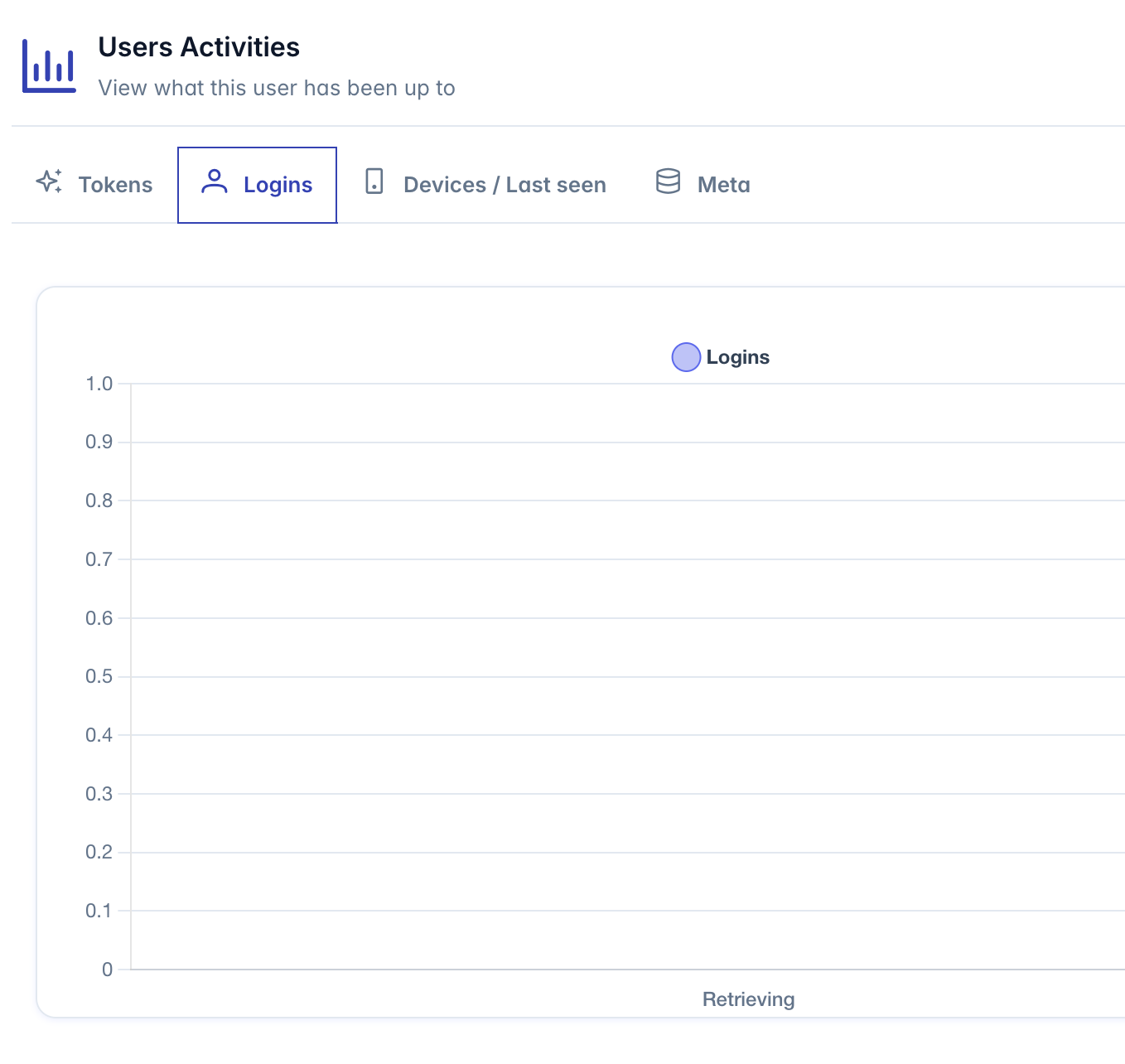
Task: Click the Logins legend label
Action: (x=737, y=357)
